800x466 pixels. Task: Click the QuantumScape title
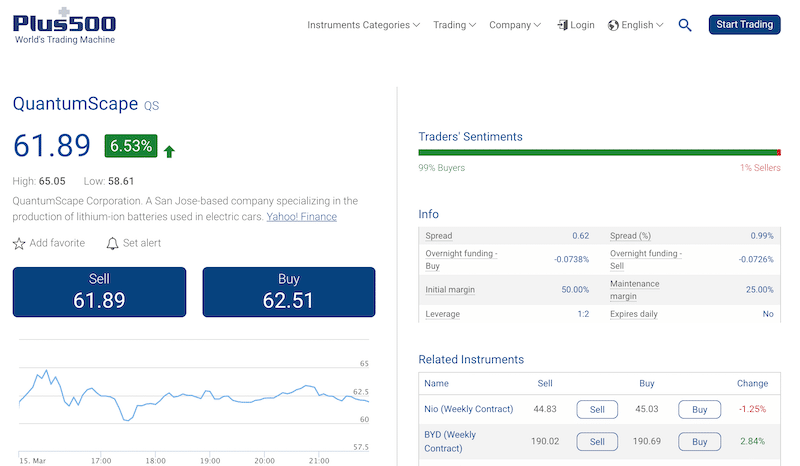(x=76, y=104)
